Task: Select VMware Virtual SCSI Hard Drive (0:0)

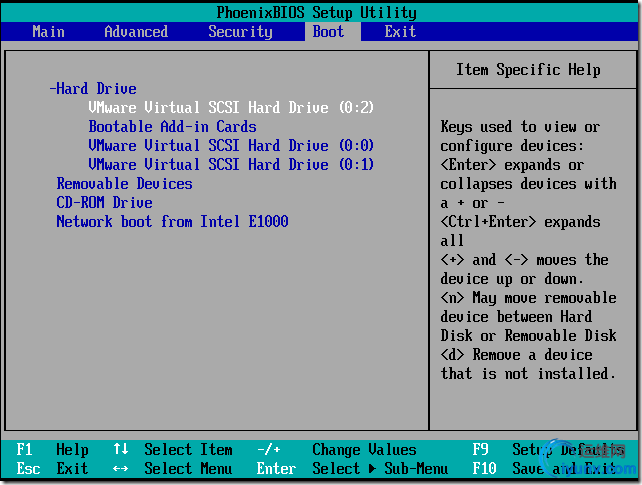Action: (x=231, y=145)
